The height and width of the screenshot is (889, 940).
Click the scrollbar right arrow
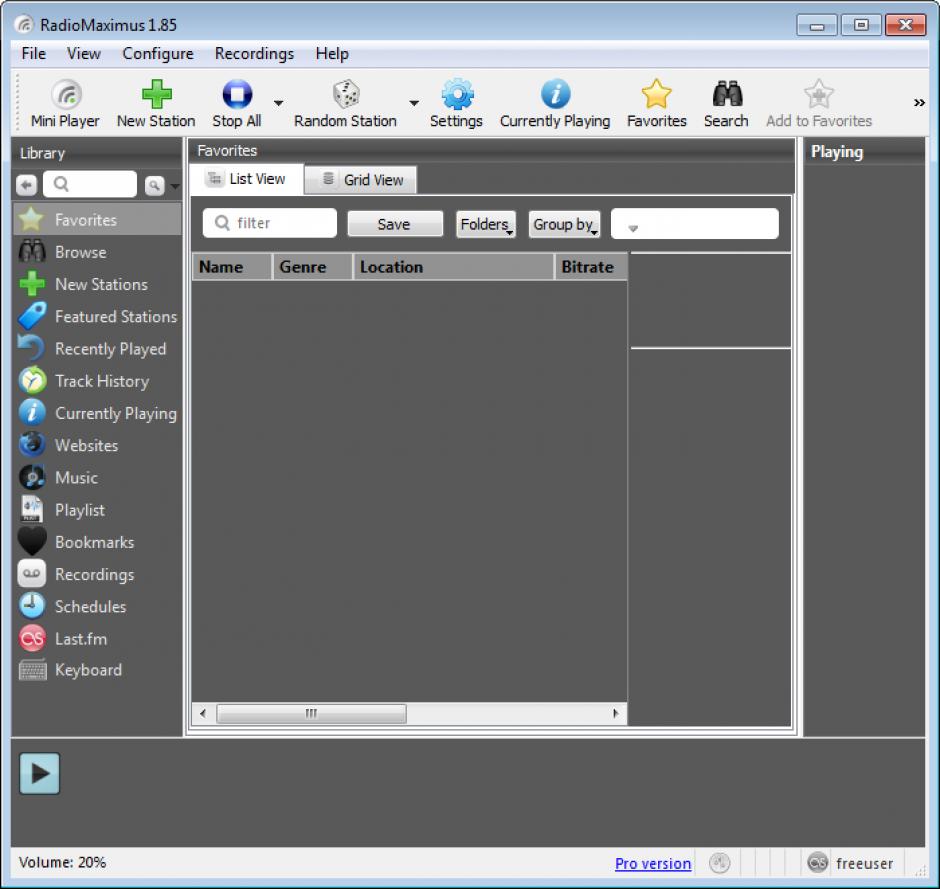pos(615,713)
